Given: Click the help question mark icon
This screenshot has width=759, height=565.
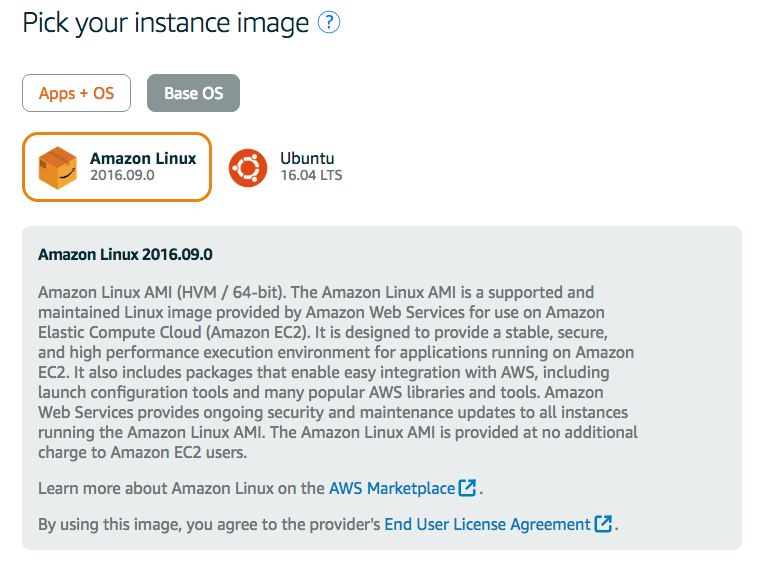Looking at the screenshot, I should point(329,22).
